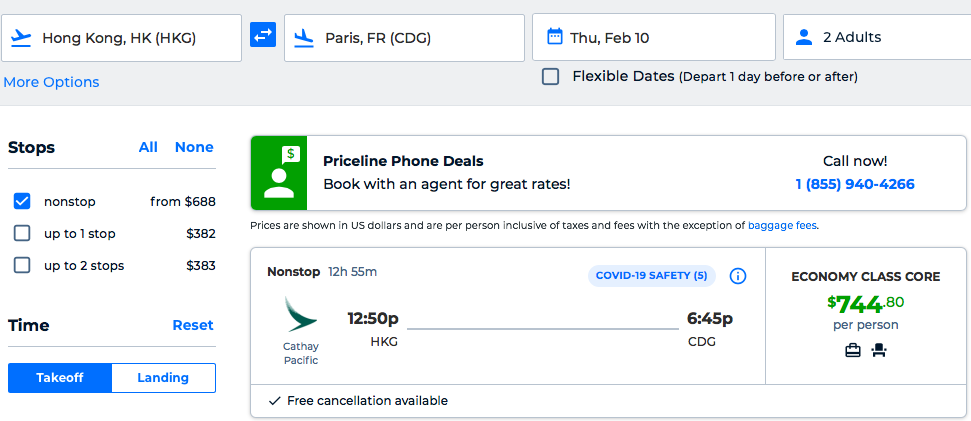Tick the Flexible Dates checkbox
The width and height of the screenshot is (971, 421).
click(x=550, y=76)
